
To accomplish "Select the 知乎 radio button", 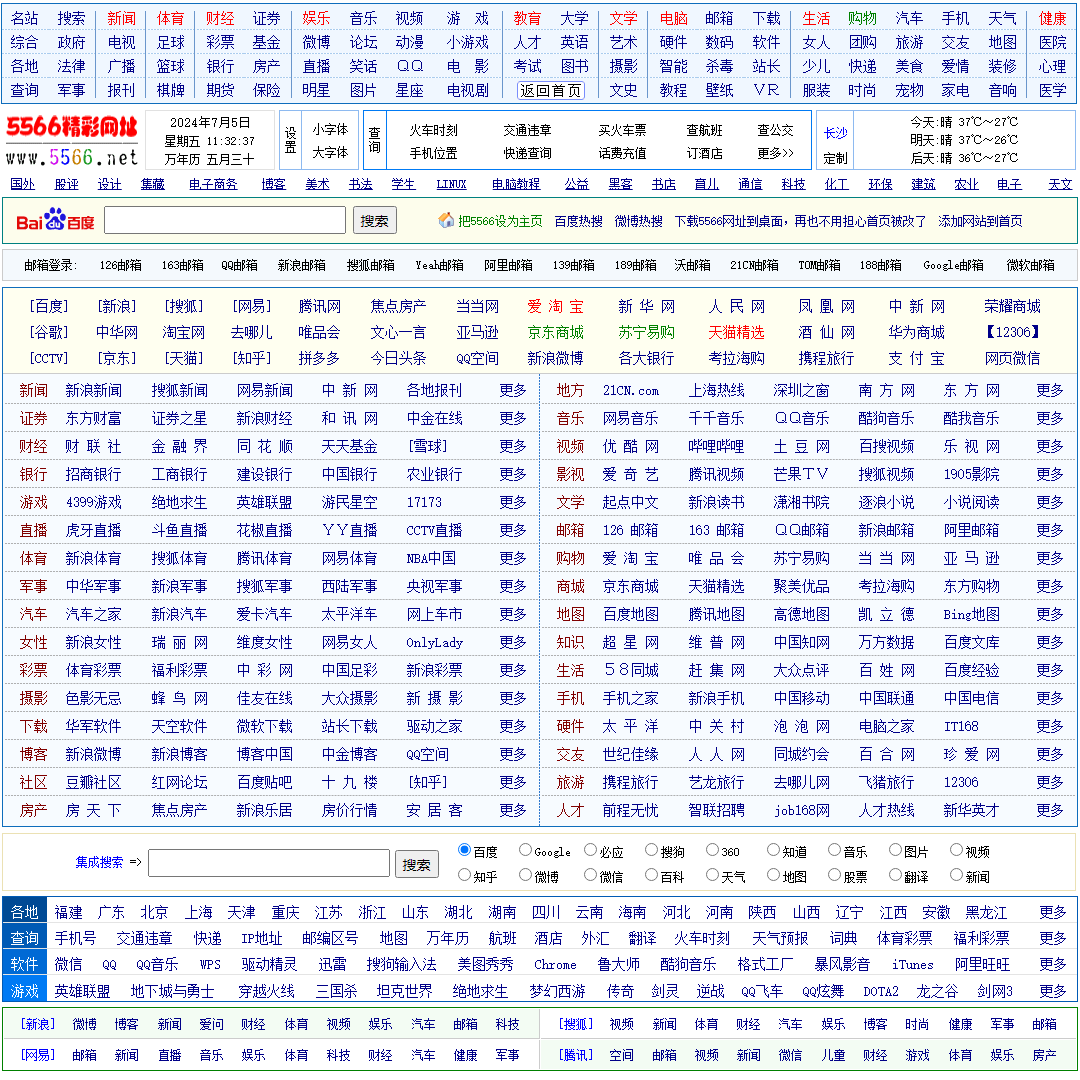I will (464, 875).
